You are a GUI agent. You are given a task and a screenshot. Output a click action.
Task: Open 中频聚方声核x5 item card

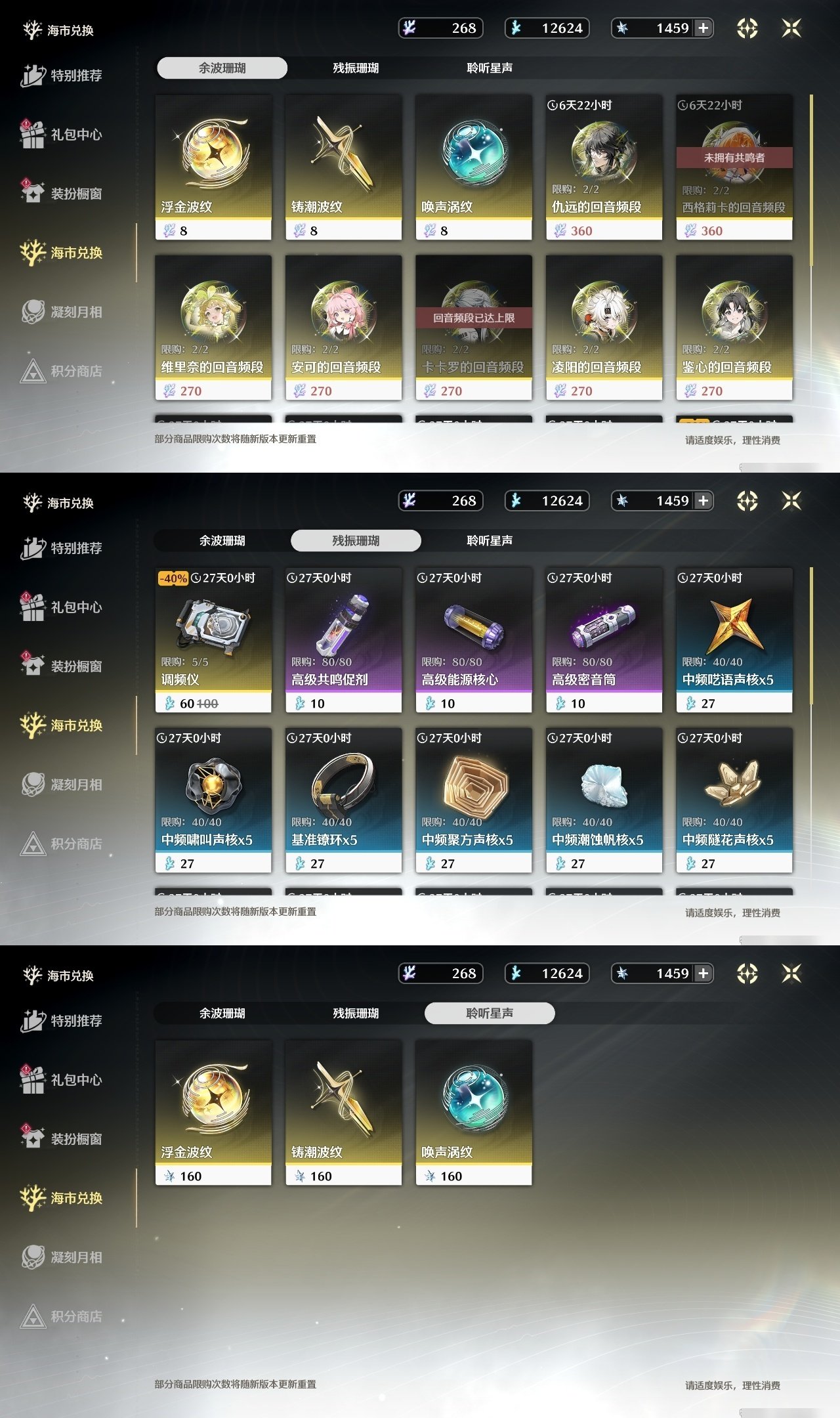[x=474, y=800]
